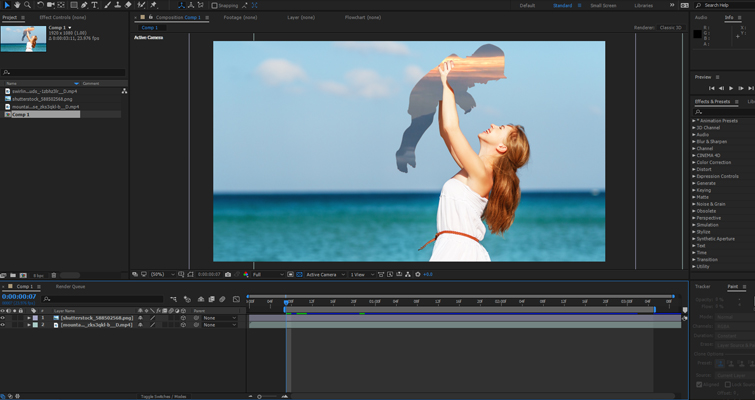Toggle the Region of Interest button

[290, 274]
